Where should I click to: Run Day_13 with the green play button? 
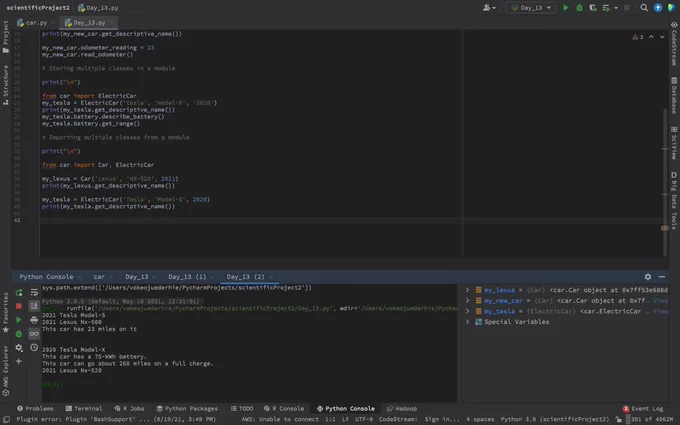pyautogui.click(x=566, y=8)
